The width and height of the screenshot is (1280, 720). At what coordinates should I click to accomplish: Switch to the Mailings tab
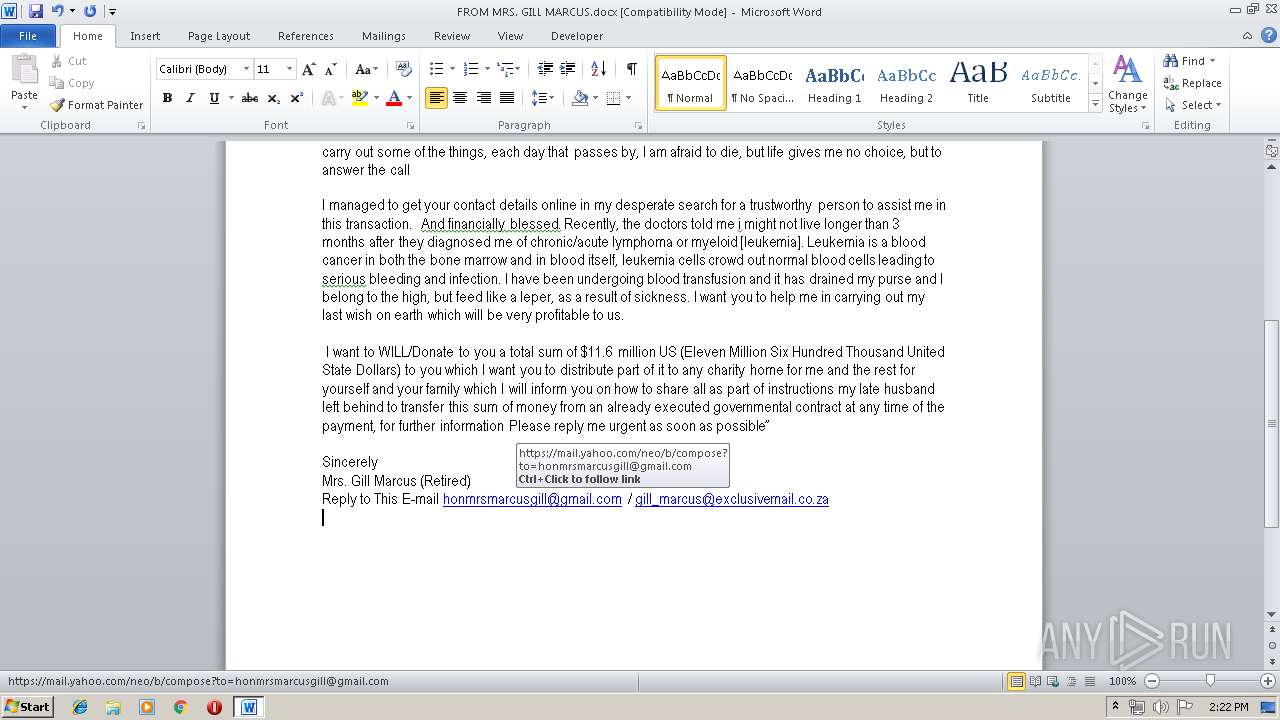[384, 36]
